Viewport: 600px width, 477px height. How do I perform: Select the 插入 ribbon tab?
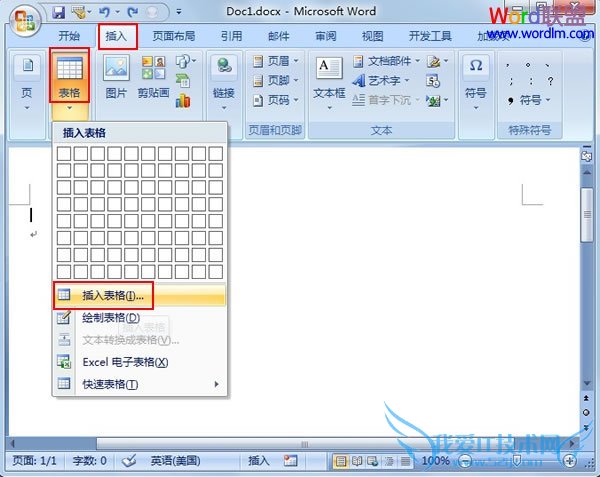click(116, 36)
